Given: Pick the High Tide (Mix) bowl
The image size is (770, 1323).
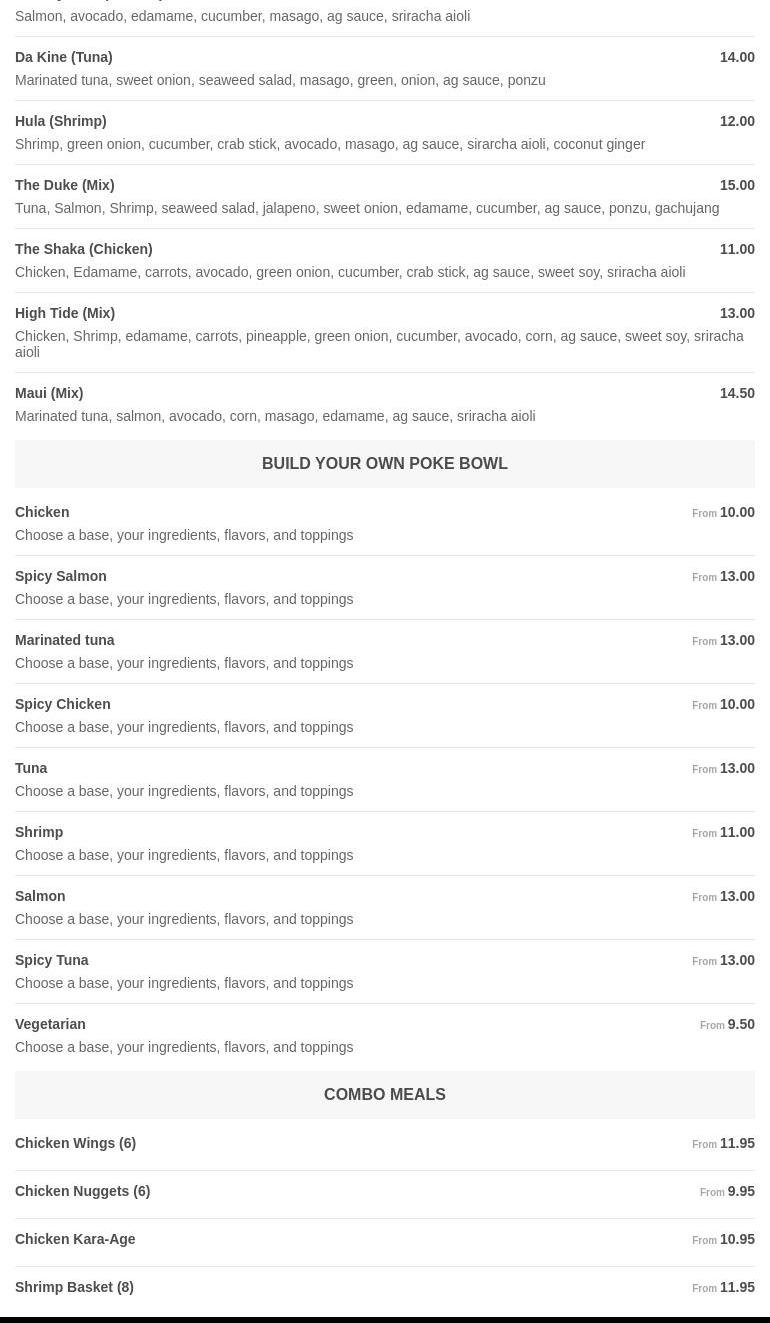Looking at the screenshot, I should (x=65, y=314).
